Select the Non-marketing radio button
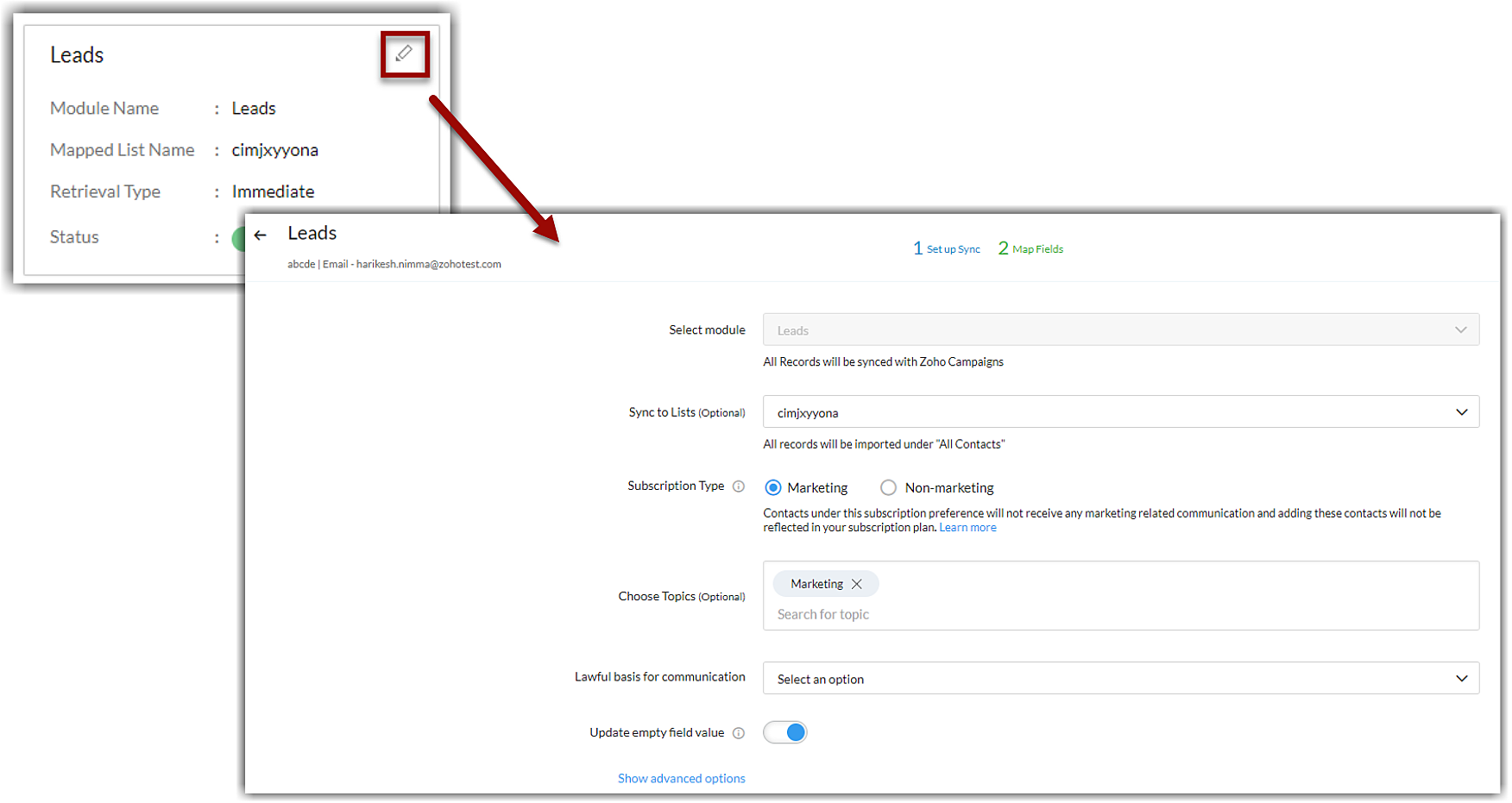The width and height of the screenshot is (1512, 803). coord(888,488)
